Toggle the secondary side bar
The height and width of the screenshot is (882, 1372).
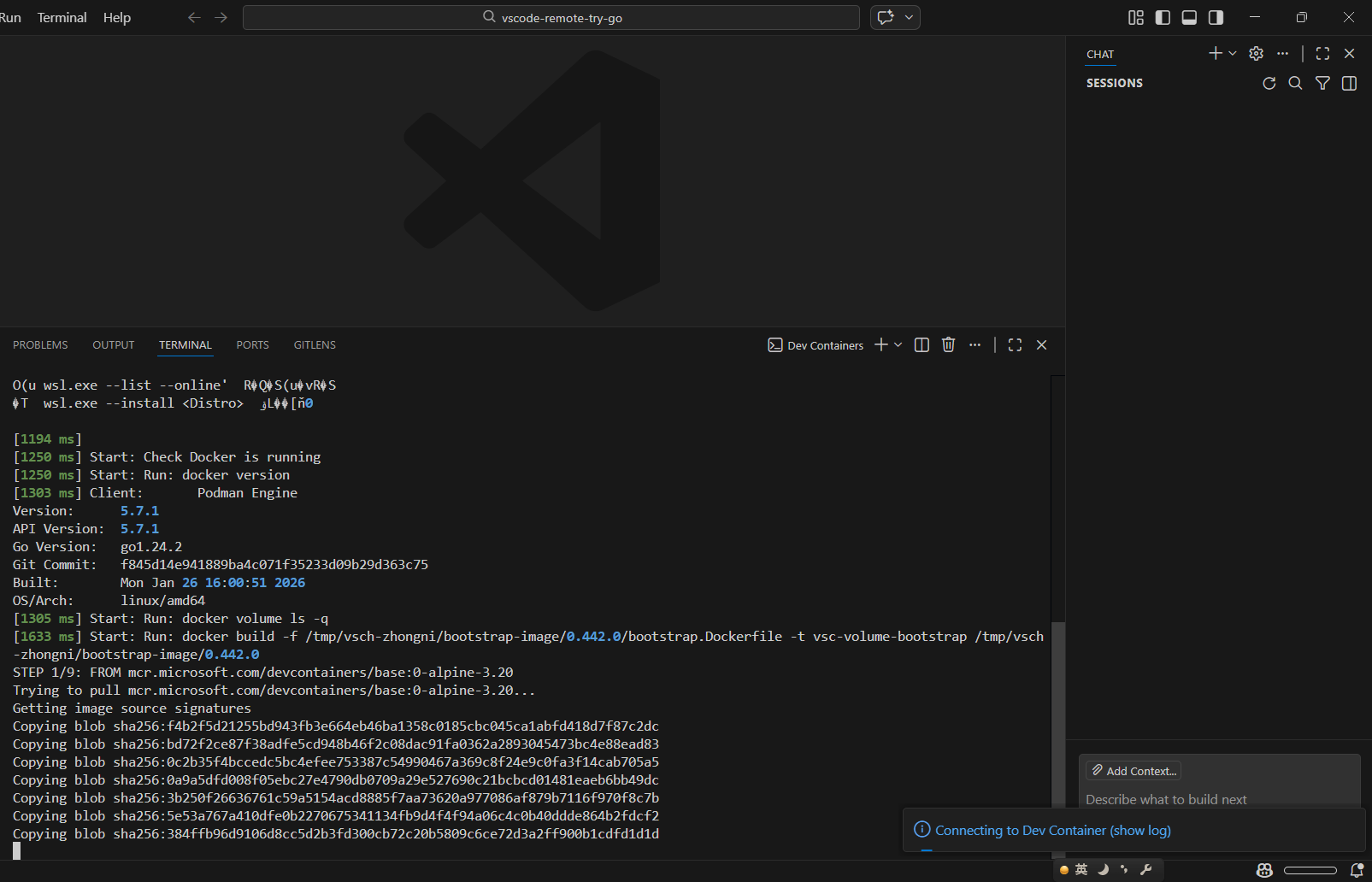(1216, 17)
